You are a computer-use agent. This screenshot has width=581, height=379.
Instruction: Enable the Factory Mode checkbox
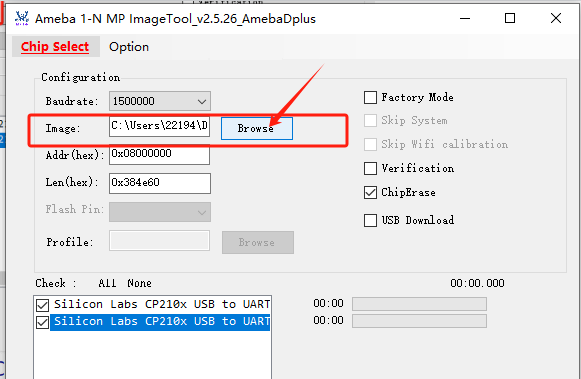pos(370,97)
